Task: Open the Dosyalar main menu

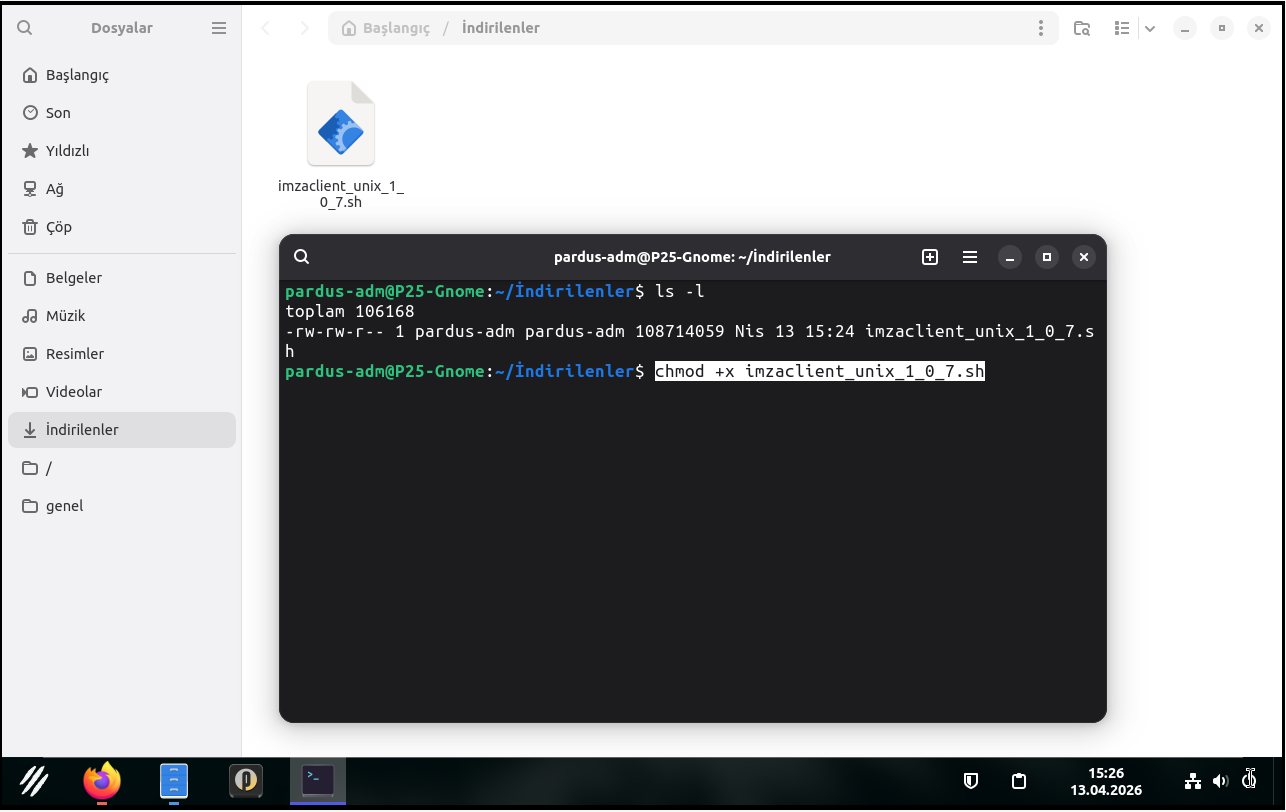Action: (x=219, y=28)
